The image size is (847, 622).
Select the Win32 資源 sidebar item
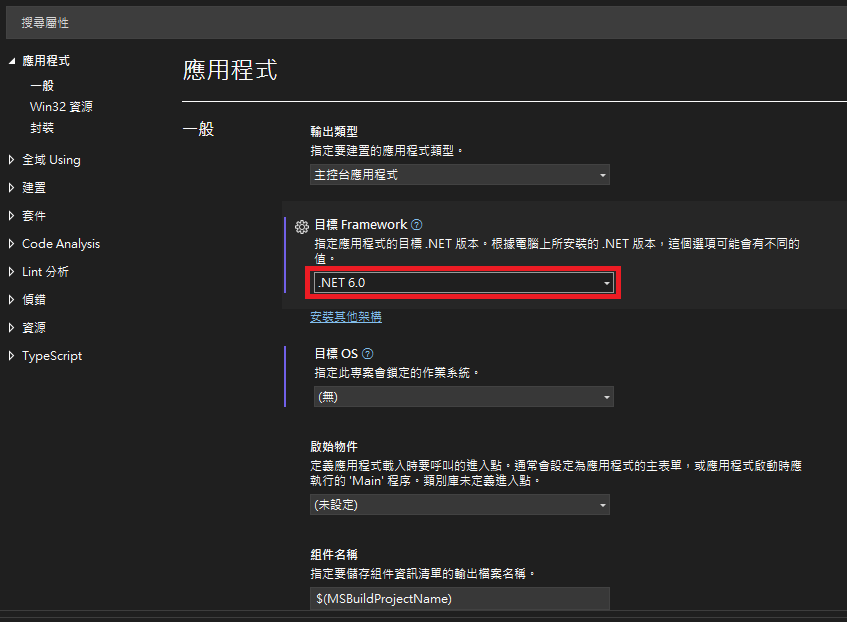pyautogui.click(x=61, y=107)
